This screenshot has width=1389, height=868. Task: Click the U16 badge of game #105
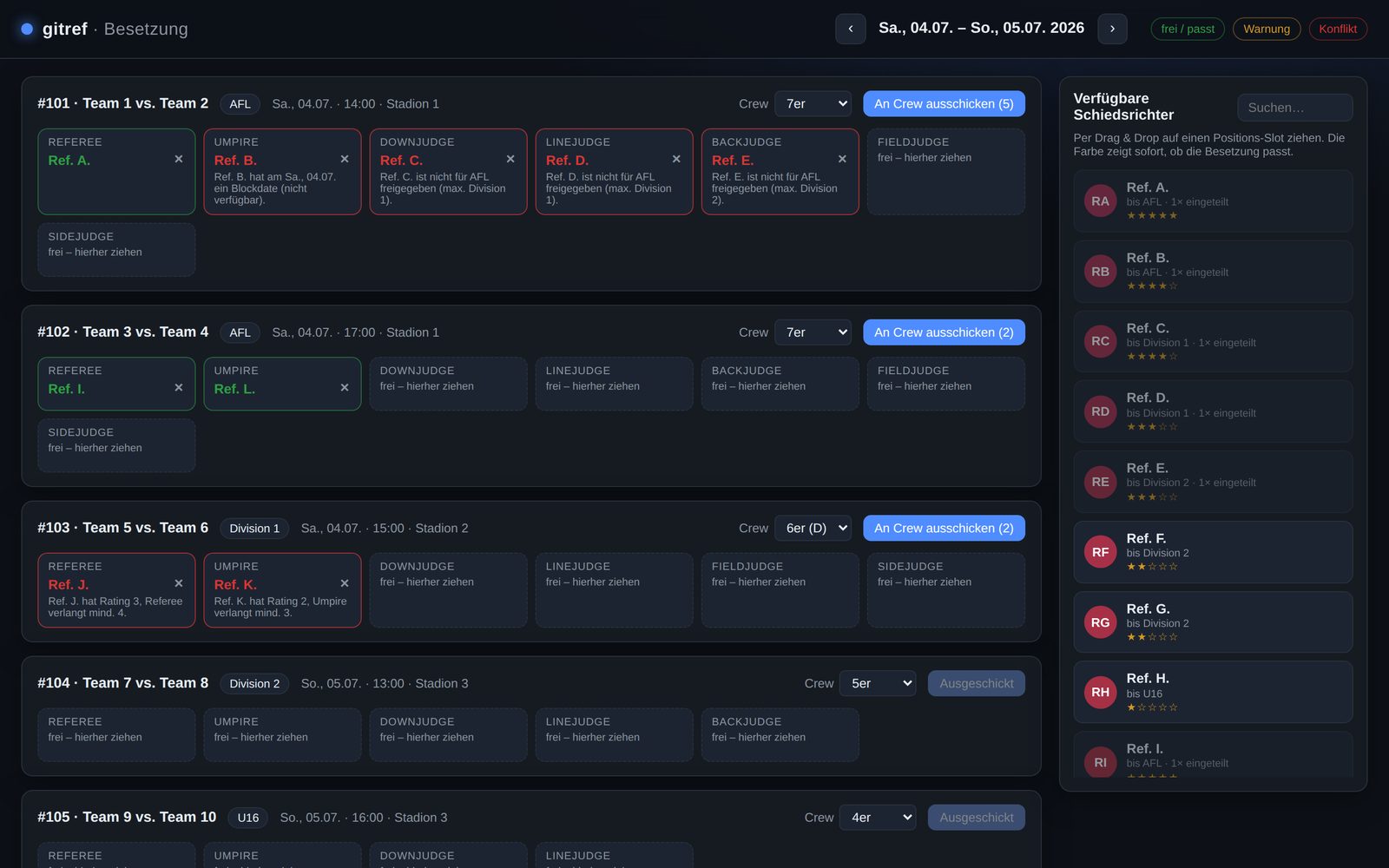pyautogui.click(x=248, y=818)
